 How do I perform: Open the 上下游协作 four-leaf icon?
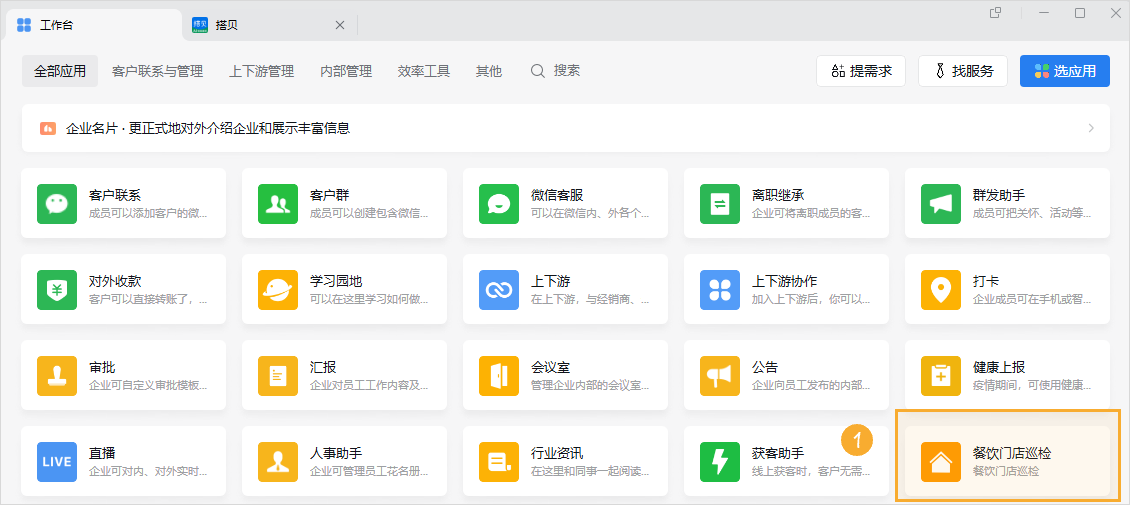pyautogui.click(x=719, y=290)
